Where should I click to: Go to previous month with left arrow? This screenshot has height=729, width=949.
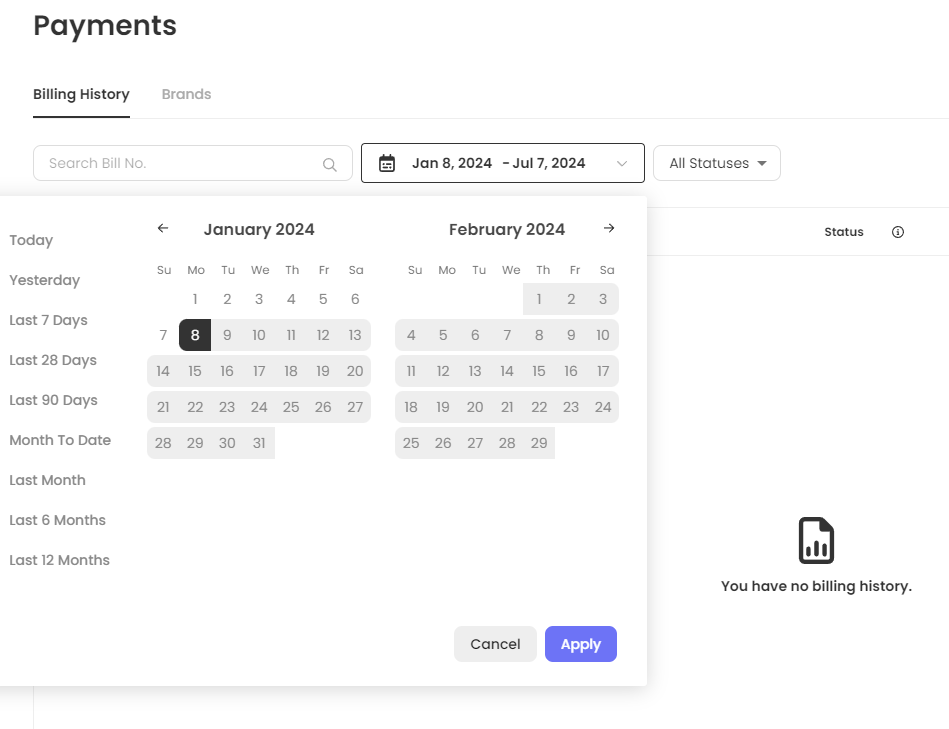coord(163,229)
